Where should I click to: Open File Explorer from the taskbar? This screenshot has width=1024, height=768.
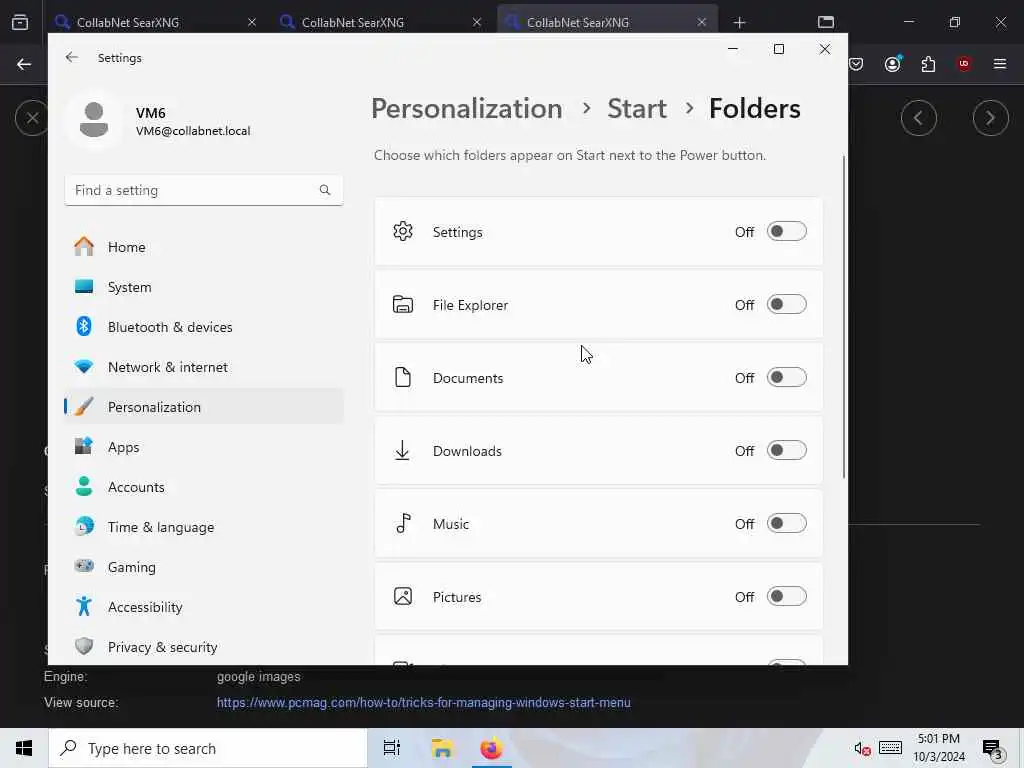tap(442, 748)
